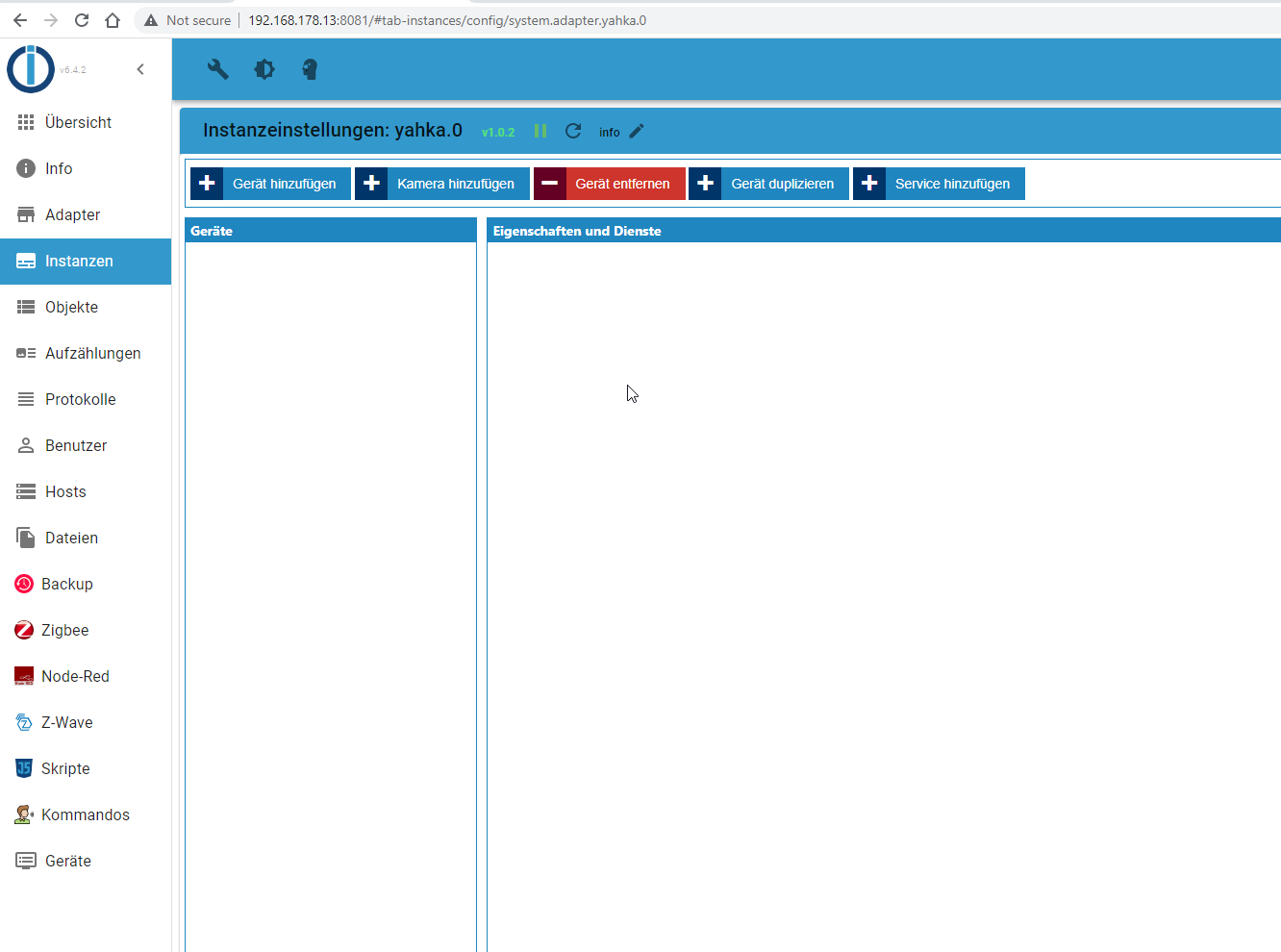Click the Geräte panel header
This screenshot has width=1281, height=952.
(331, 231)
